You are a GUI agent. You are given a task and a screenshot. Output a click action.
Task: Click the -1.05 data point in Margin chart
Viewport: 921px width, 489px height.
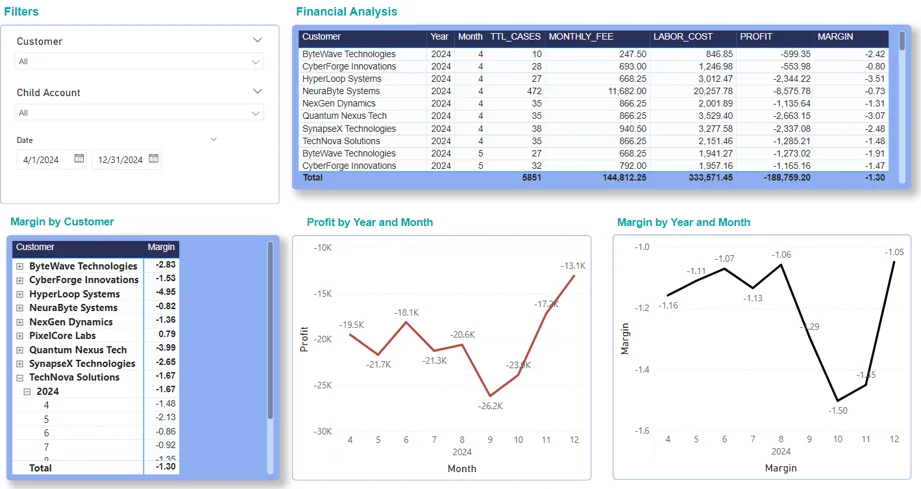pos(895,262)
